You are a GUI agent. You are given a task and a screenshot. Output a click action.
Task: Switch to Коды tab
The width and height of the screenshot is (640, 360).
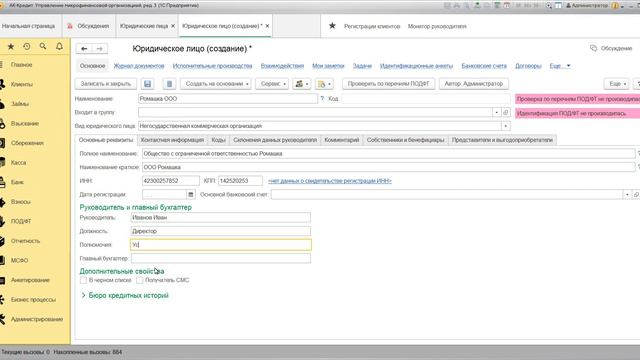tap(218, 140)
